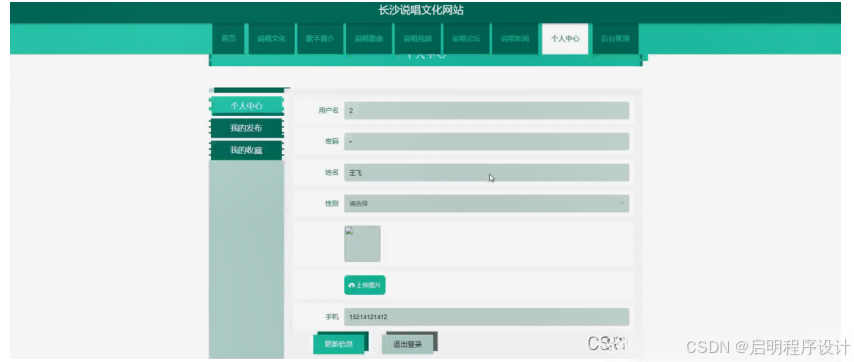Screen dimensions: 854x362
Task: Switch to the 说唱歌曲 tab
Action: (x=369, y=39)
